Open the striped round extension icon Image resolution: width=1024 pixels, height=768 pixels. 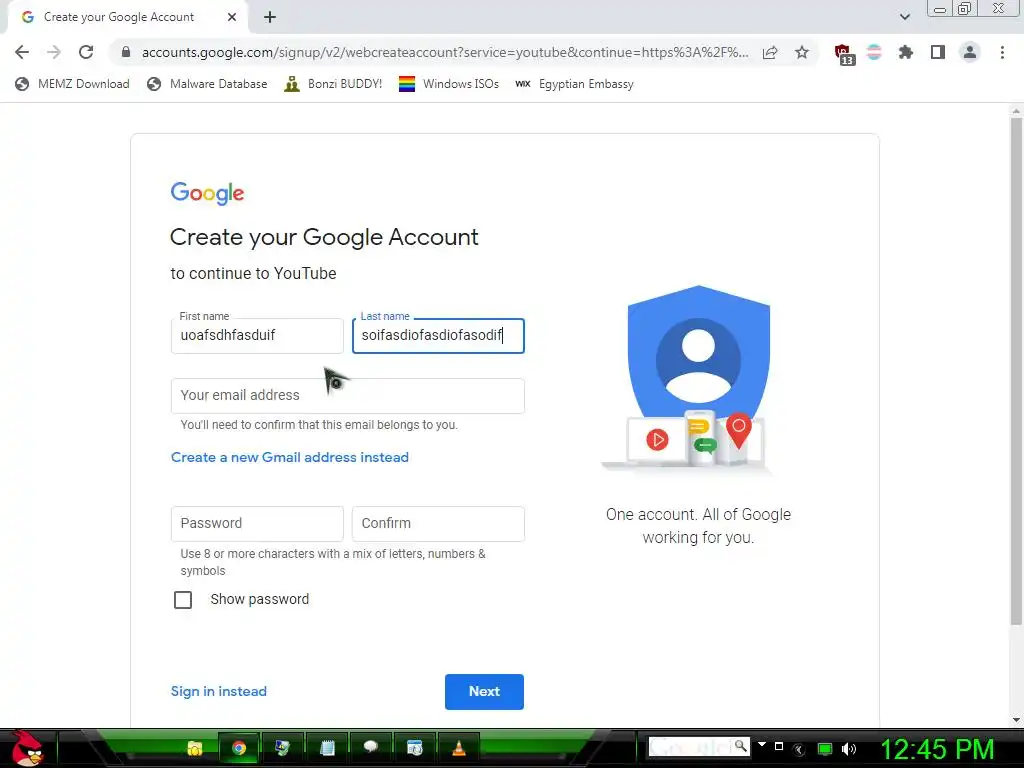point(874,52)
